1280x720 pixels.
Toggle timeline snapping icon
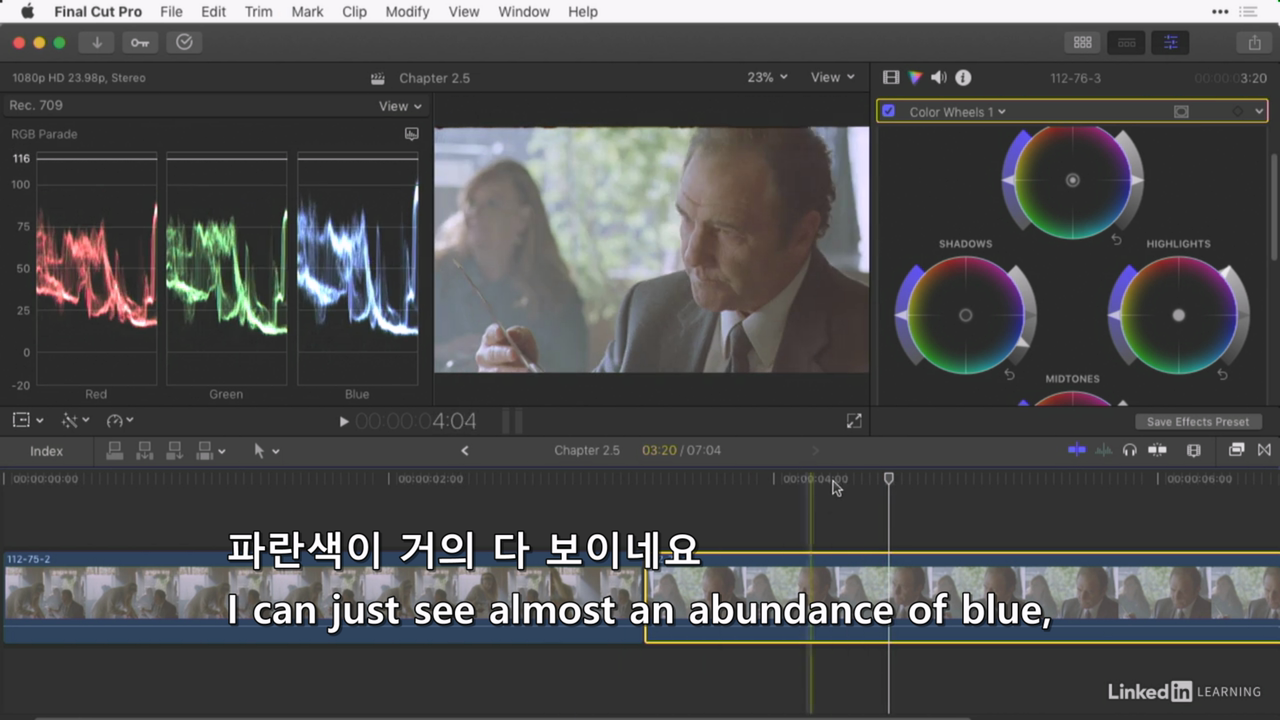point(1157,450)
